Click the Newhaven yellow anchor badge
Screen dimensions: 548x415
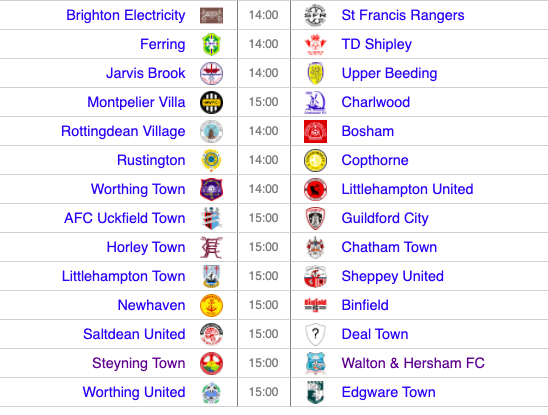(x=211, y=305)
